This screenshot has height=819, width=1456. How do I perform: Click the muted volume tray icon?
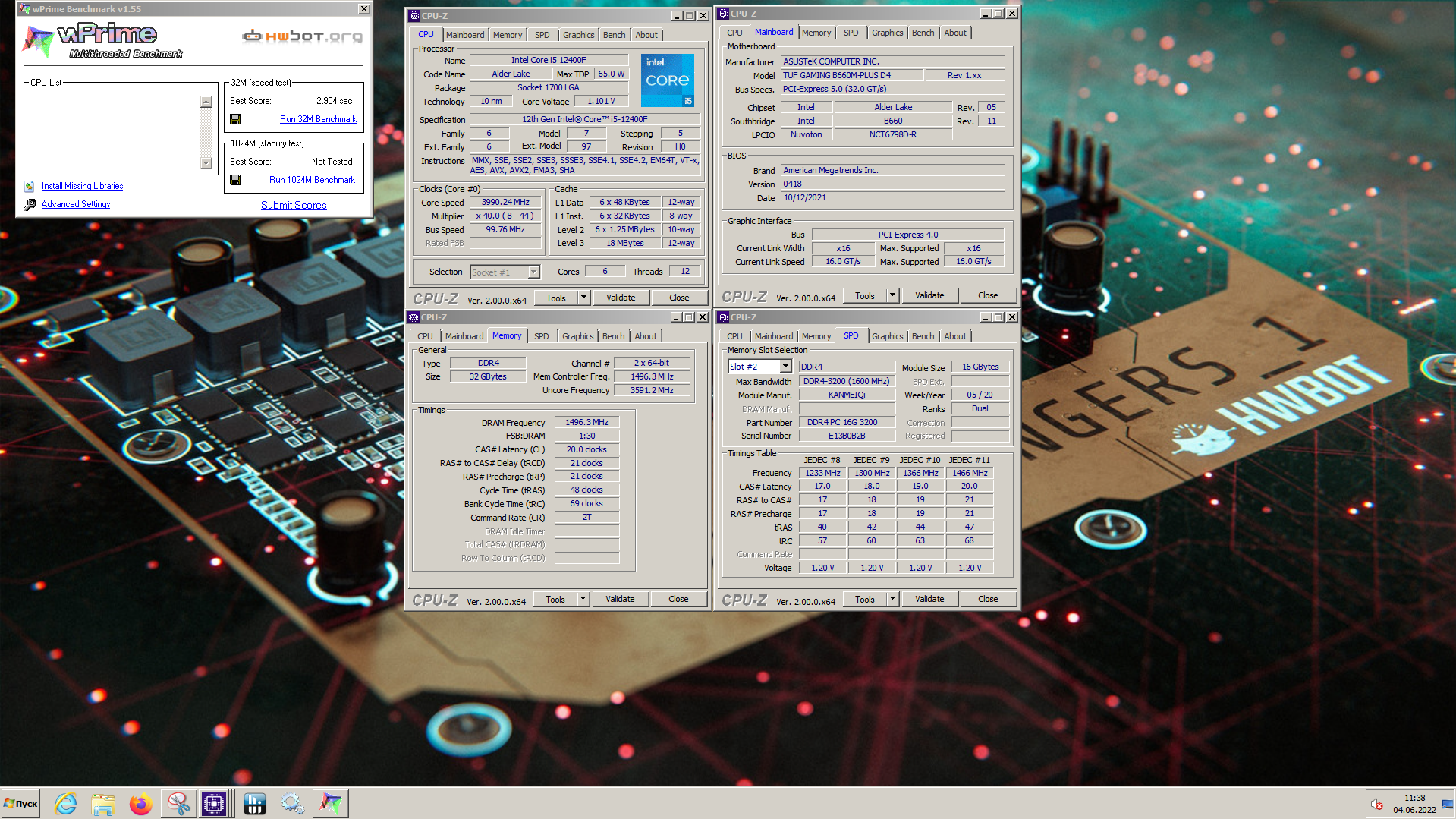[1377, 804]
